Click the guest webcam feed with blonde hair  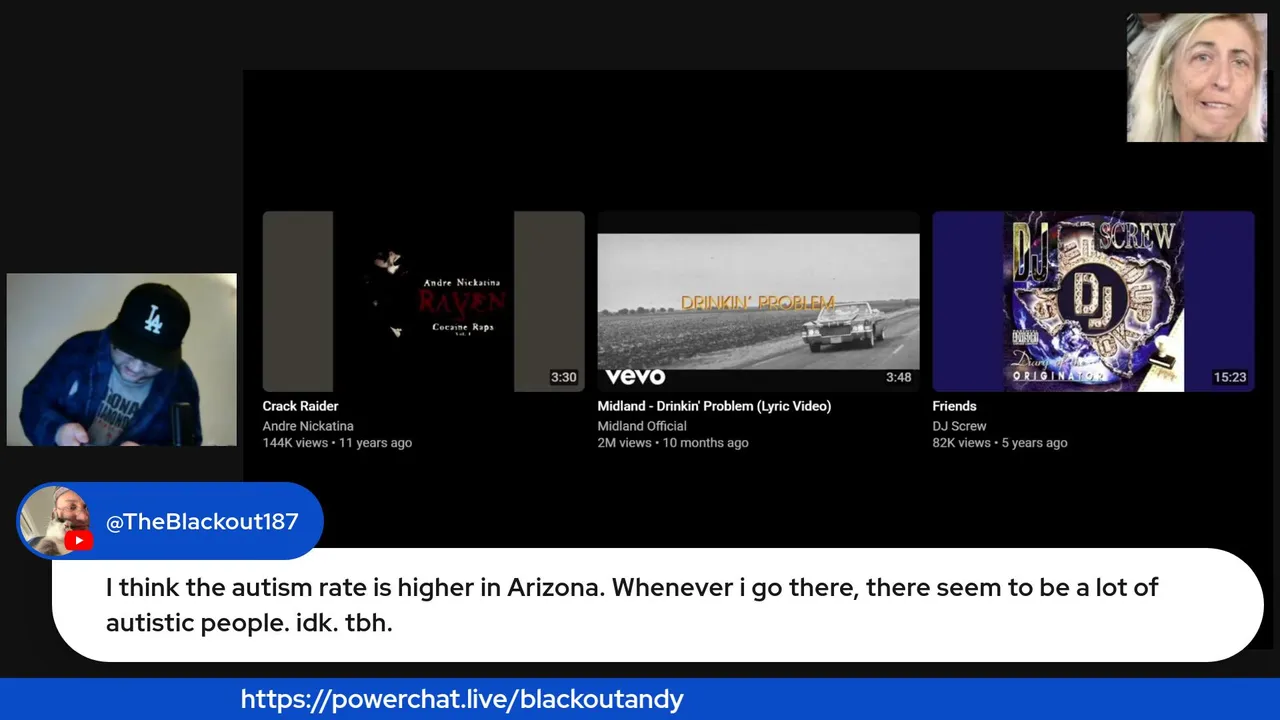coord(1197,78)
